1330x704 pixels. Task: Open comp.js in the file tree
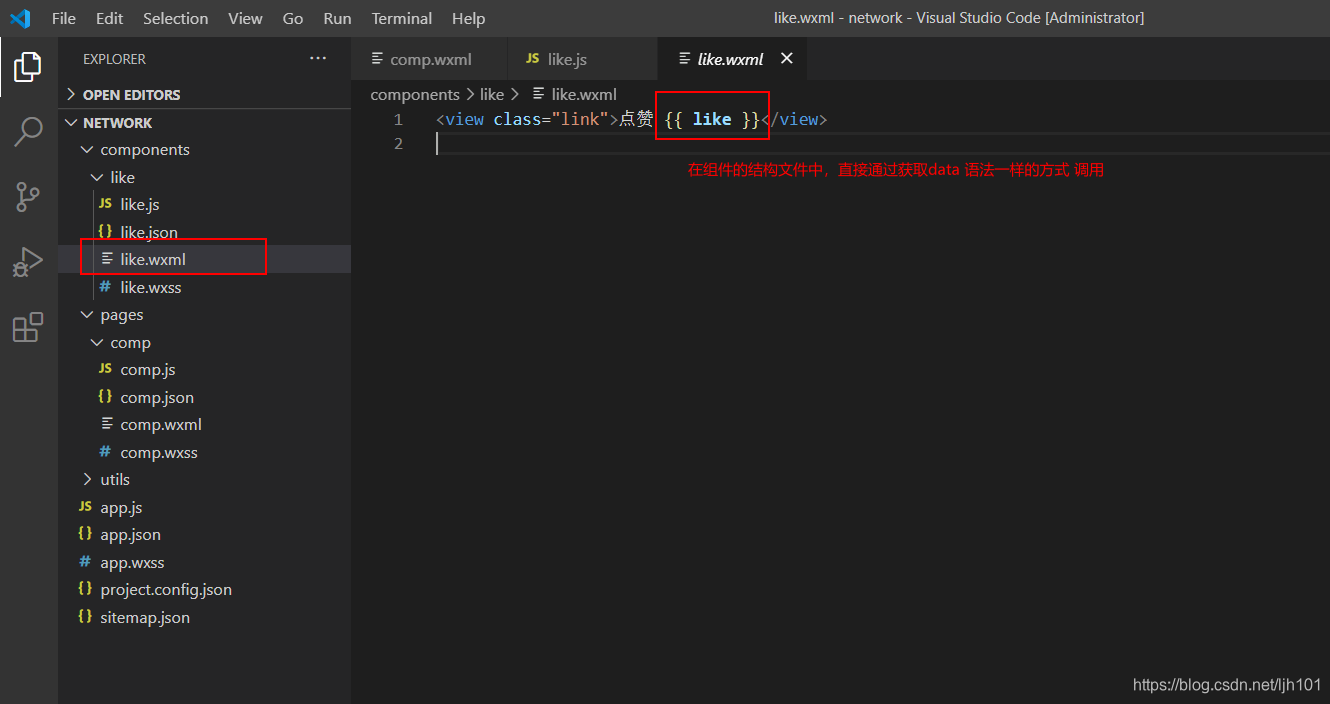click(204, 369)
